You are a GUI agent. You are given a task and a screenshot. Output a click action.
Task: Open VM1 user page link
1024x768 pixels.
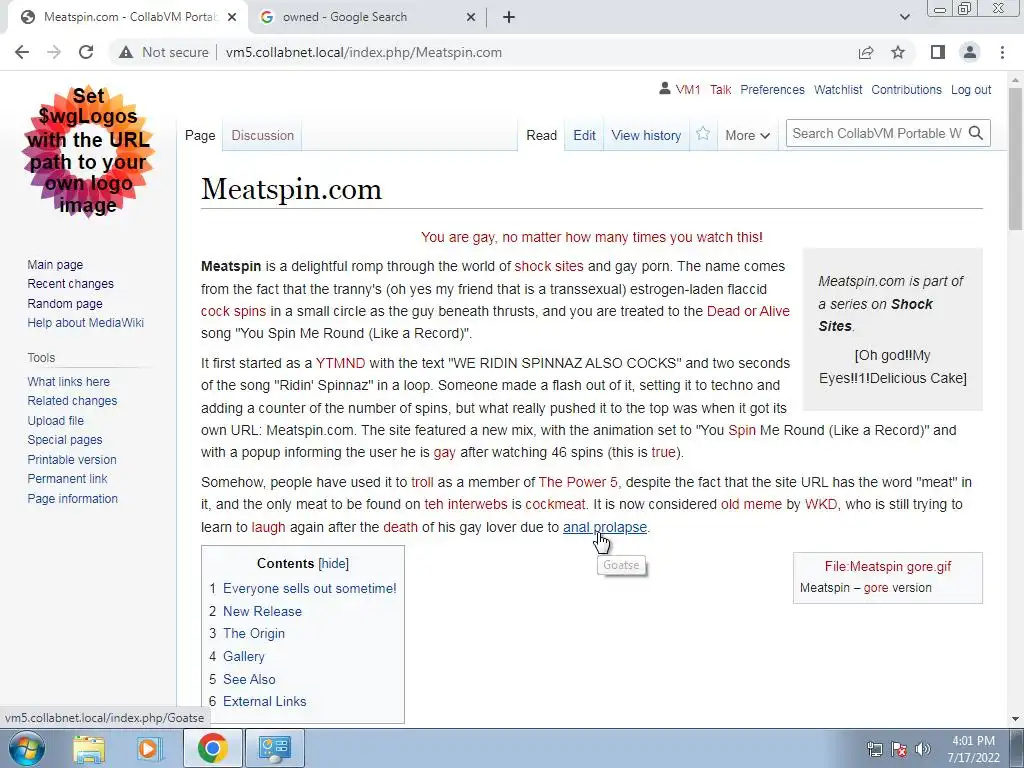click(688, 89)
